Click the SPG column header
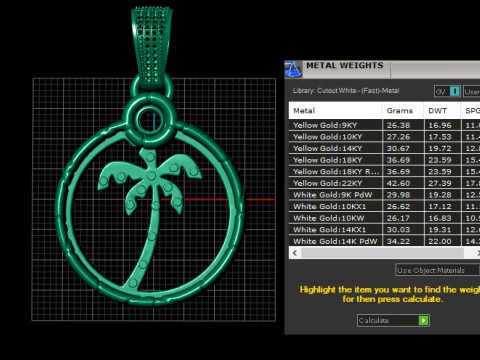 (x=471, y=111)
